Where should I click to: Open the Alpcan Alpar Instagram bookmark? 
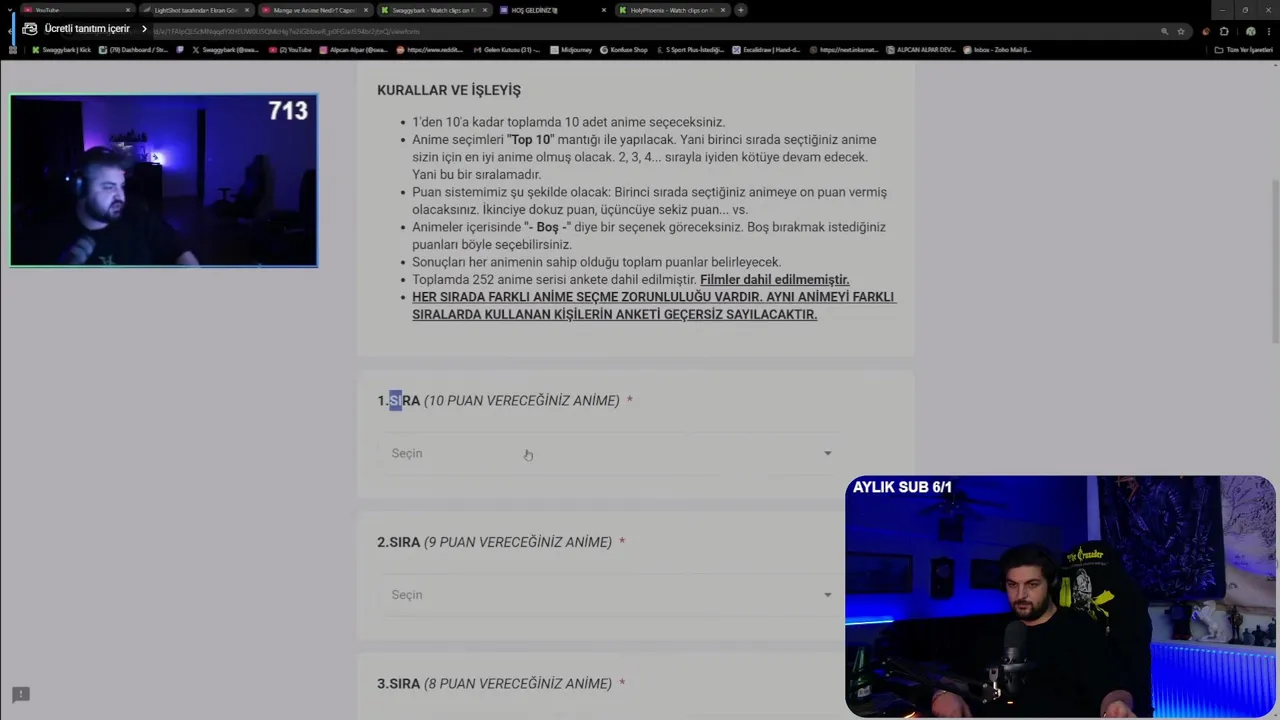[354, 49]
